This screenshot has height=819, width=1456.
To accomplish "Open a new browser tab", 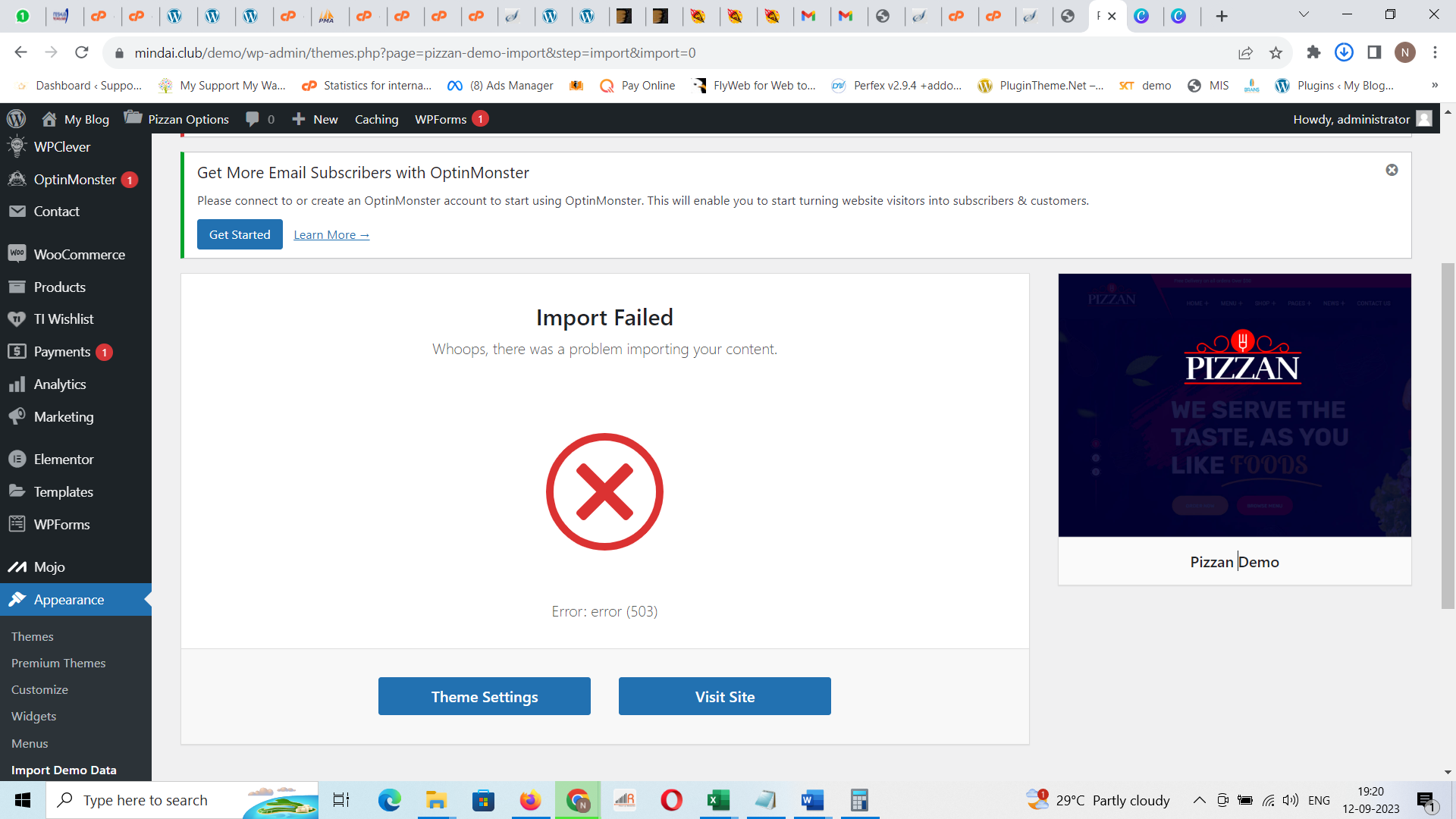I will 1222,16.
